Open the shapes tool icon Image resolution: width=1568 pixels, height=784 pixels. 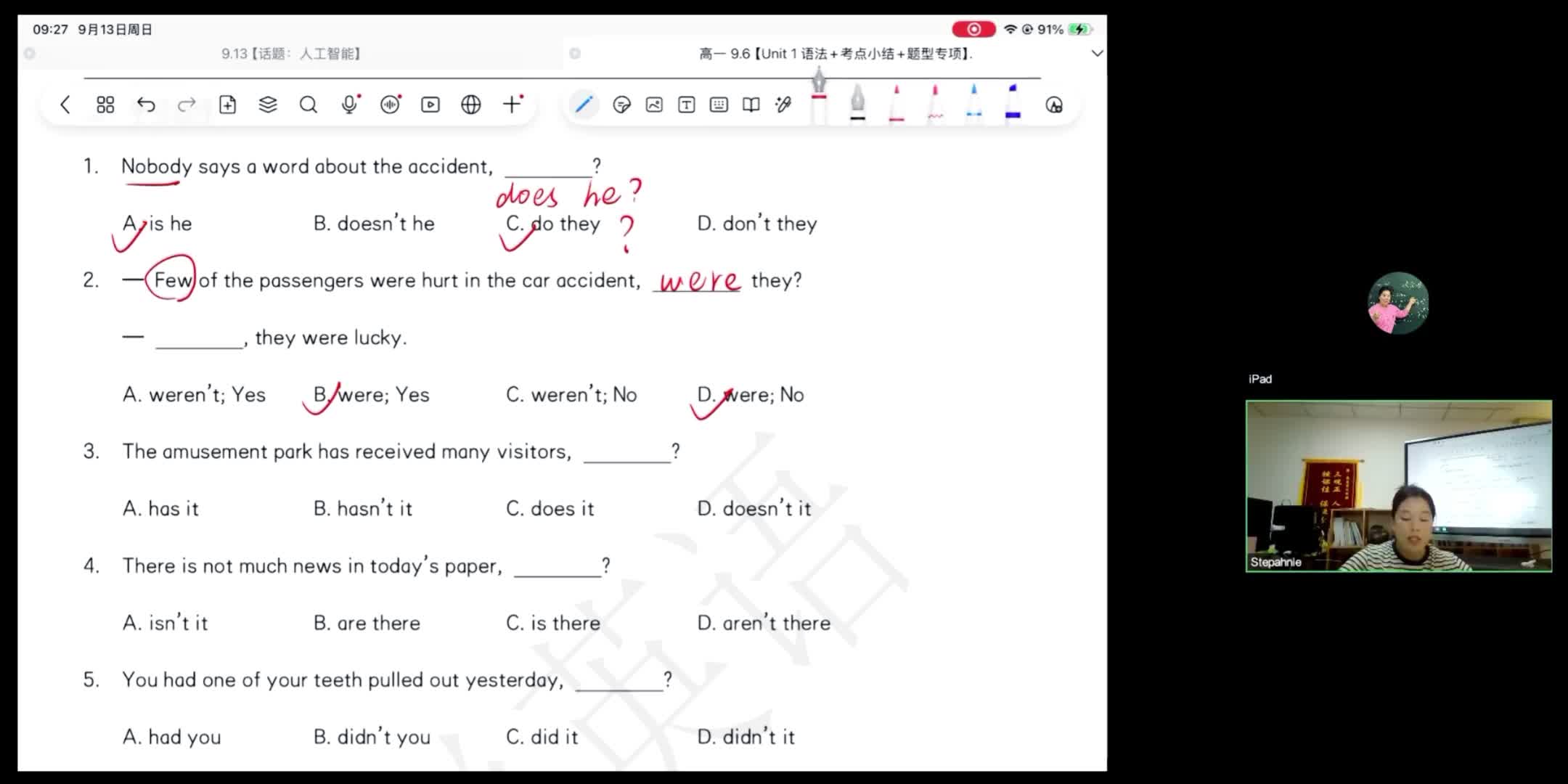(x=1054, y=105)
